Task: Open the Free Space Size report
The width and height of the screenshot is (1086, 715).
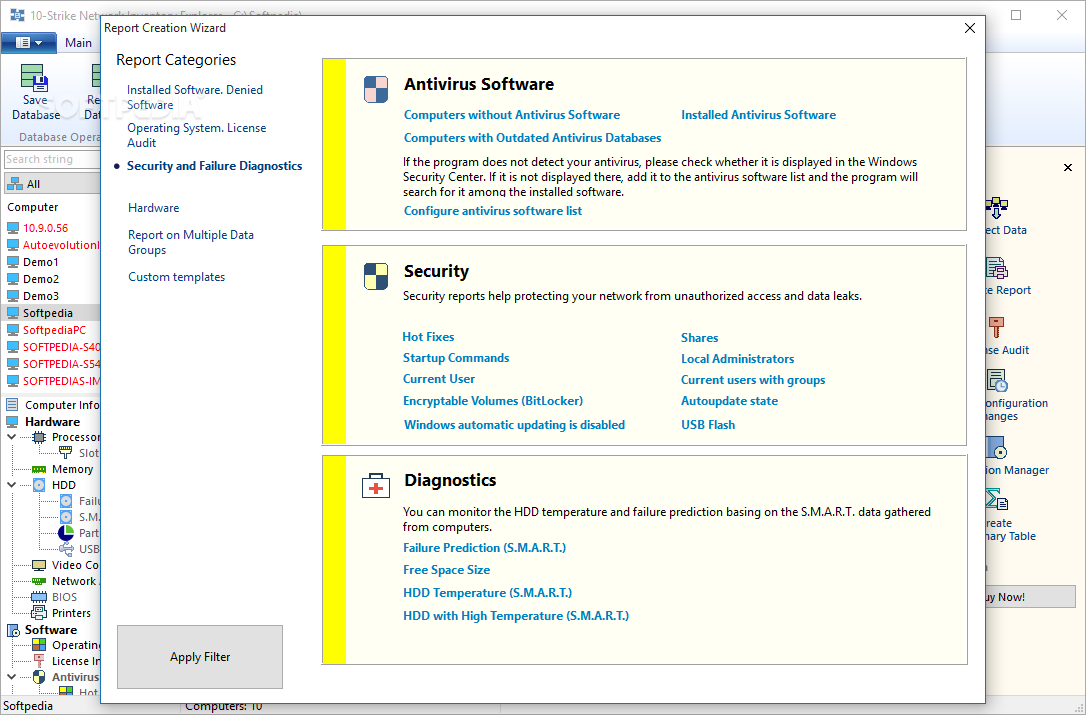Action: [x=447, y=570]
